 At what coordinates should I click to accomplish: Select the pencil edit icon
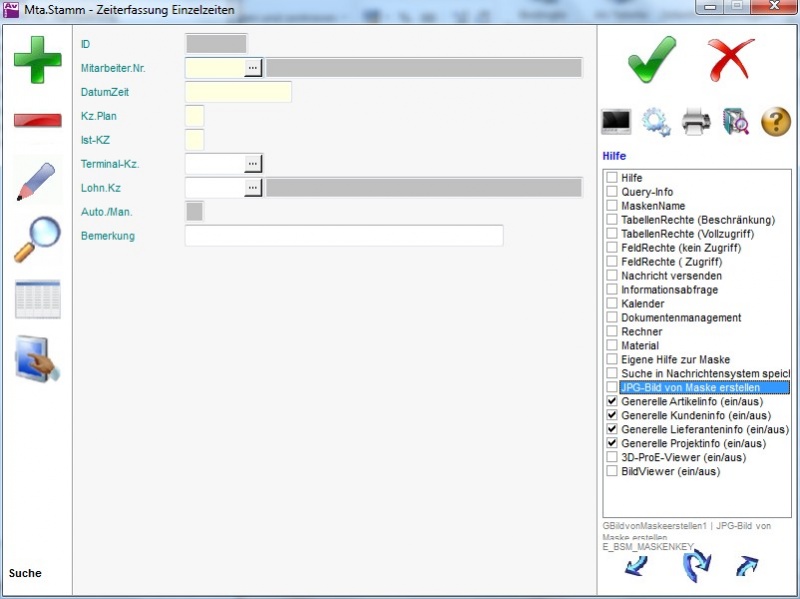(x=36, y=180)
